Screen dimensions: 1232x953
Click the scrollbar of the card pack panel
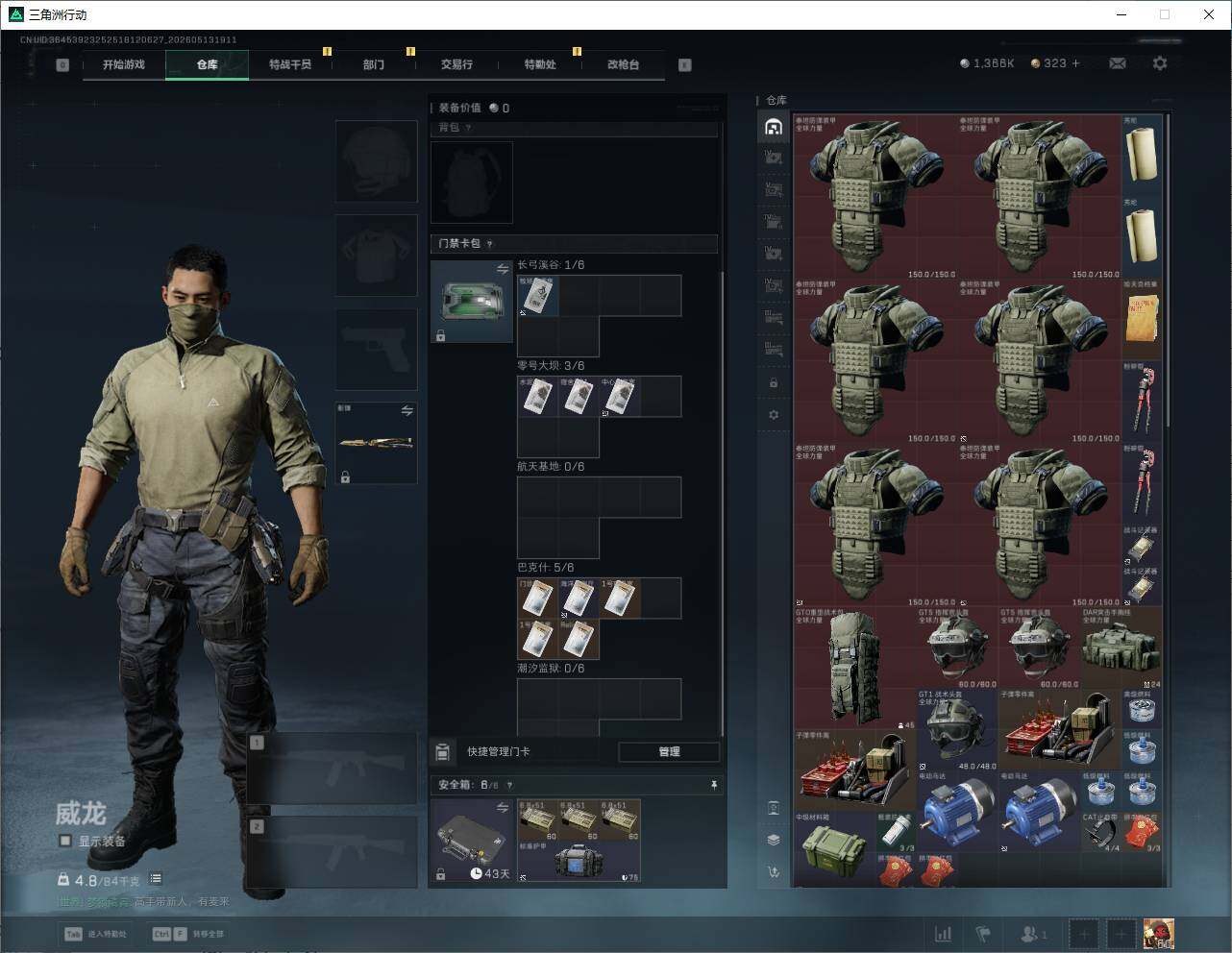pyautogui.click(x=722, y=504)
